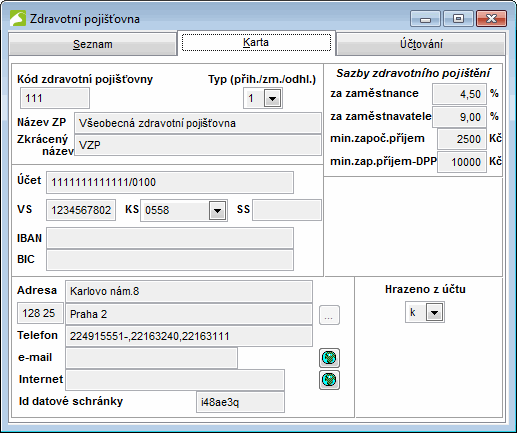Click the Hrazeno z účtu value k
517x433 pixels.
[416, 312]
